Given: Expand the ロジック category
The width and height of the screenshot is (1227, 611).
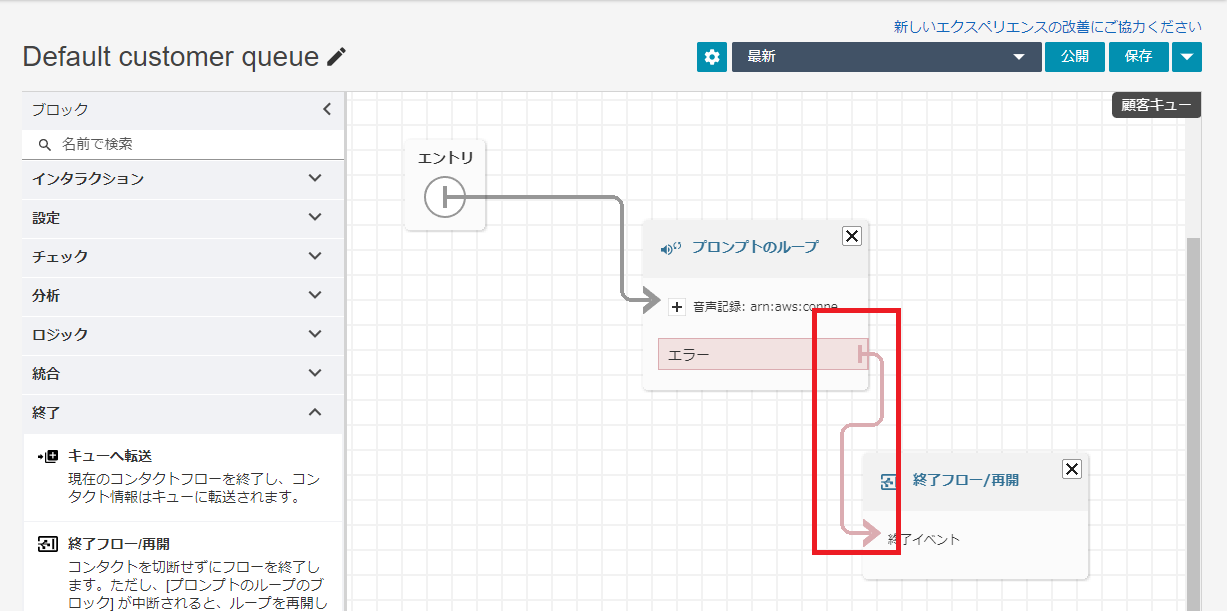Looking at the screenshot, I should pyautogui.click(x=183, y=335).
